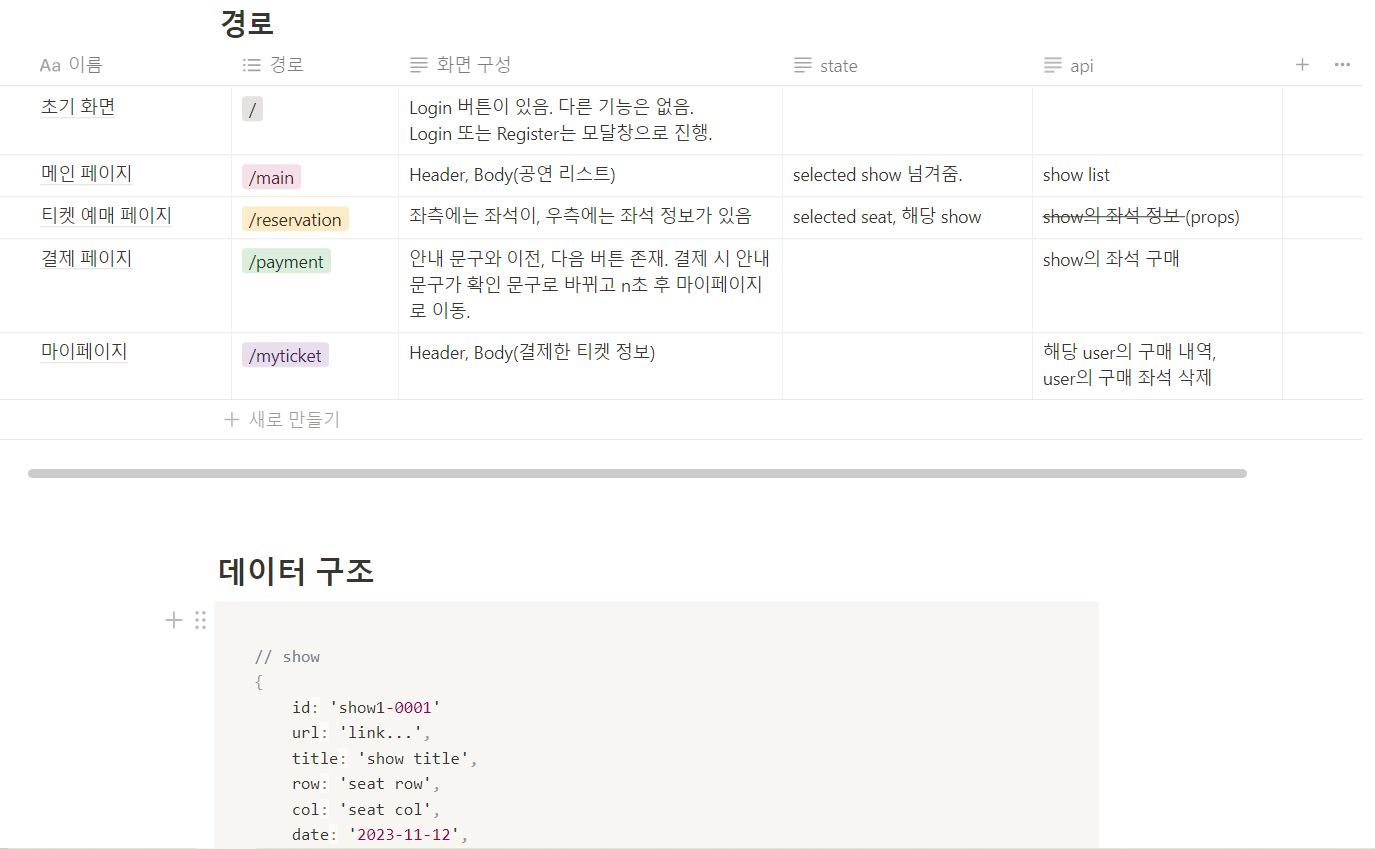1375x849 pixels.
Task: Click the '/payment' path tag
Action: (286, 262)
